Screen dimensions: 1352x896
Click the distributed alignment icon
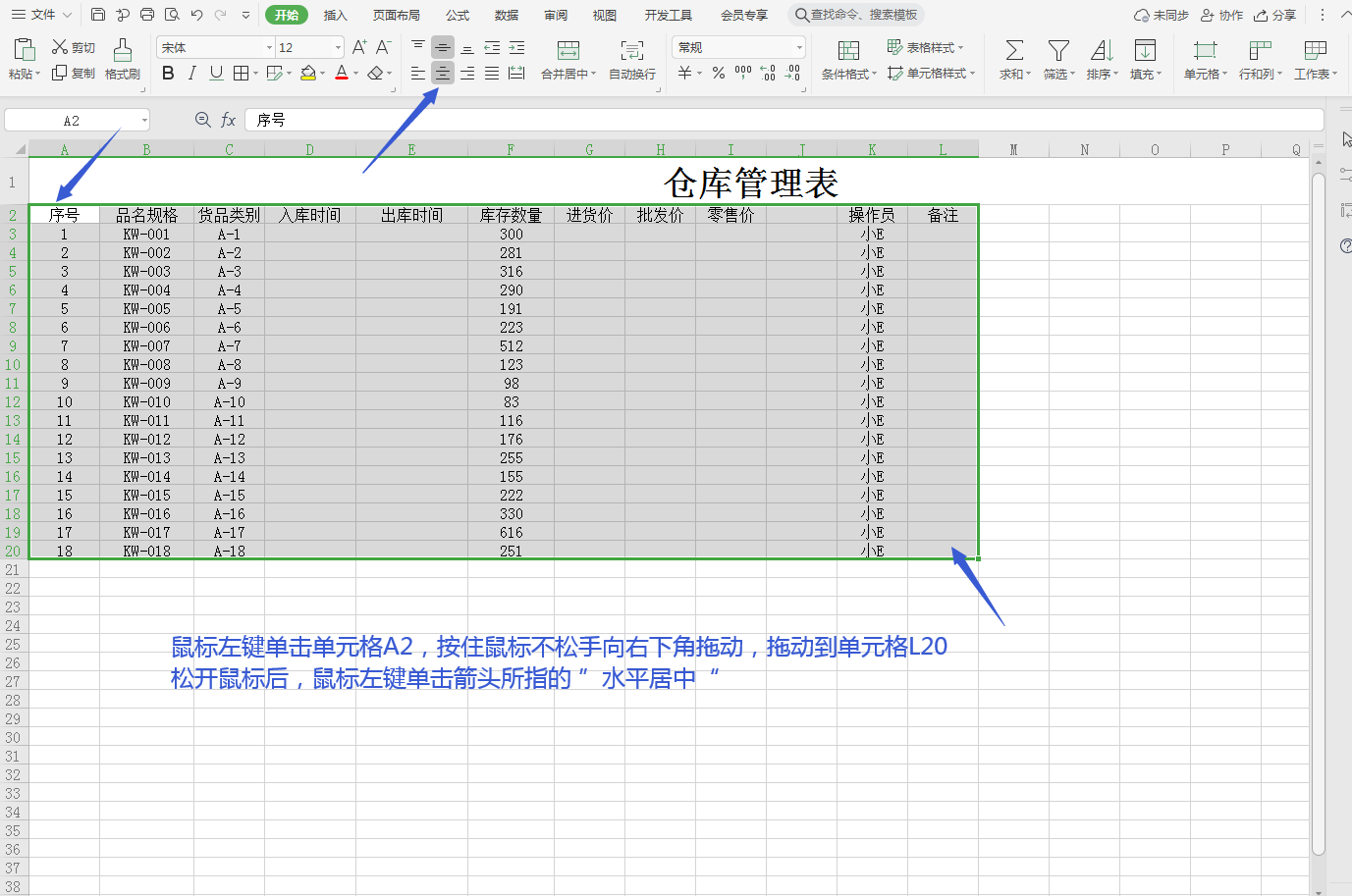(516, 74)
